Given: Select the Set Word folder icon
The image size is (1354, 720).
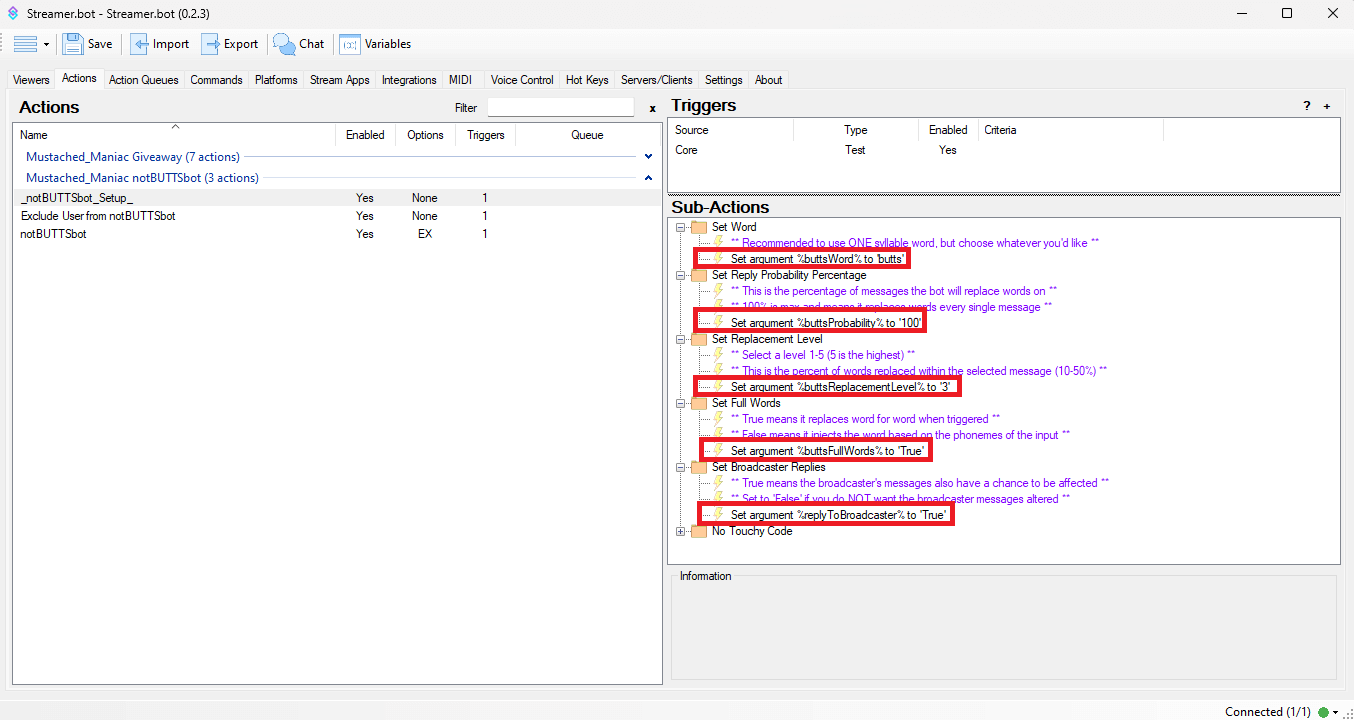Looking at the screenshot, I should [x=699, y=227].
